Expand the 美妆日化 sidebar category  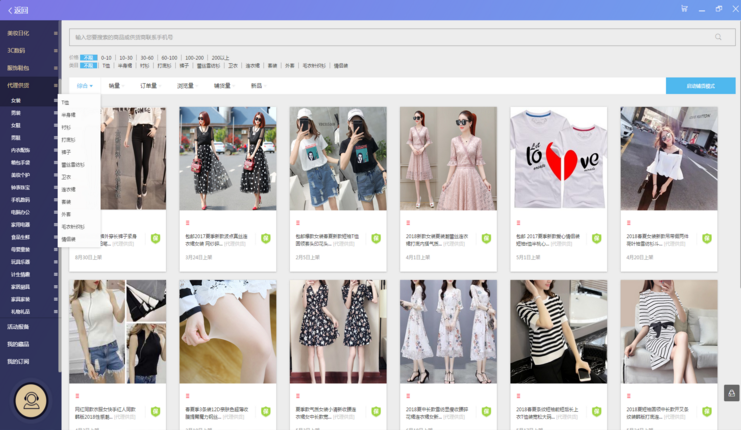[x=20, y=33]
